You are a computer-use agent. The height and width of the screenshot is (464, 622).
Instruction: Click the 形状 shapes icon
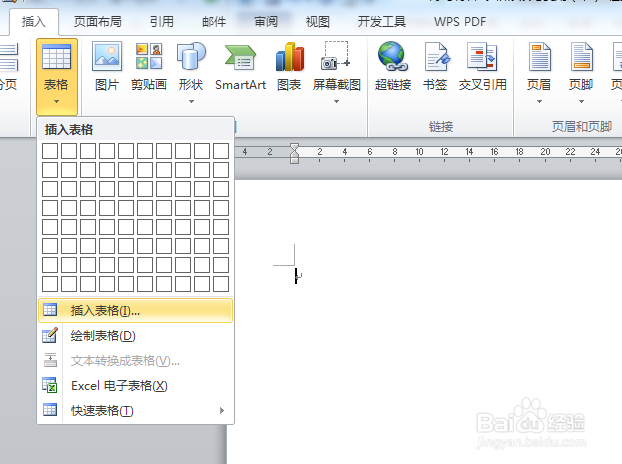coord(191,57)
